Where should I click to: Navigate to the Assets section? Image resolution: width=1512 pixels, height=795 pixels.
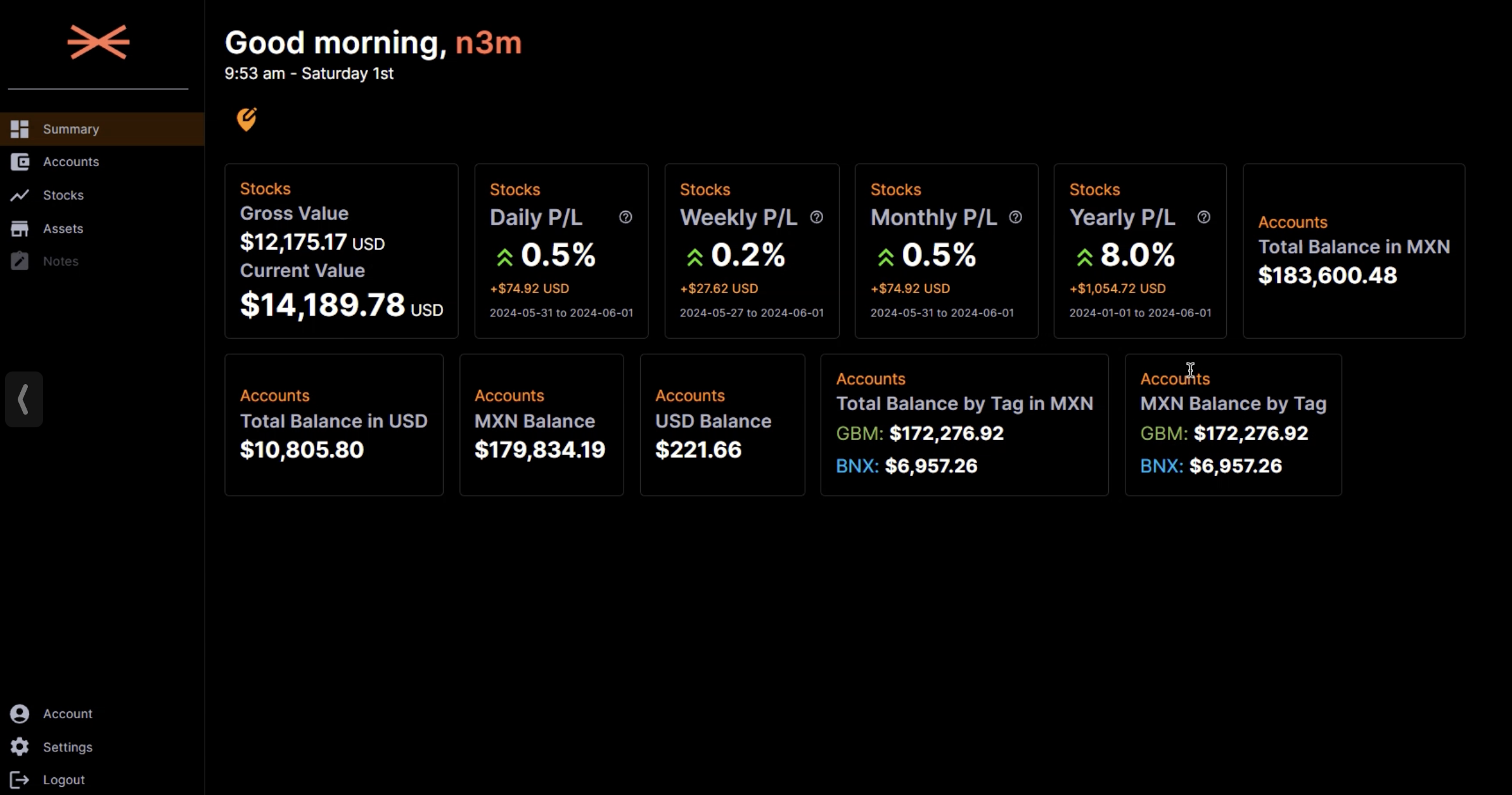(x=63, y=228)
